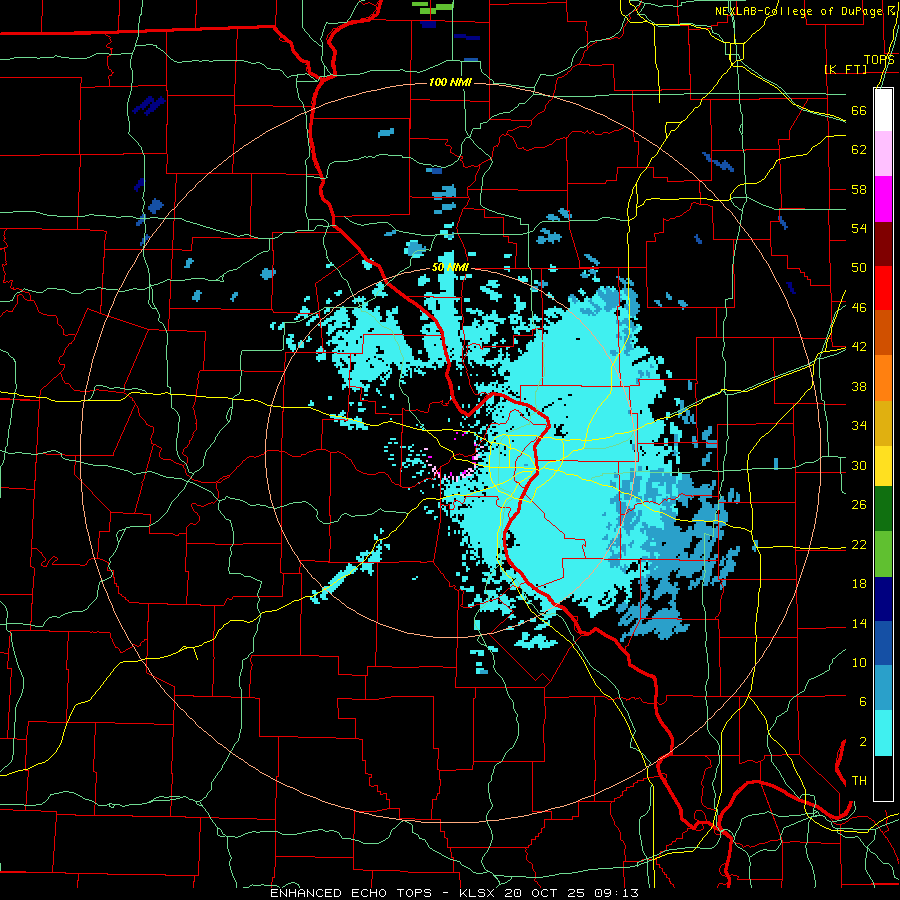Click the TOPS legend title
900x900 pixels.
coord(879,60)
